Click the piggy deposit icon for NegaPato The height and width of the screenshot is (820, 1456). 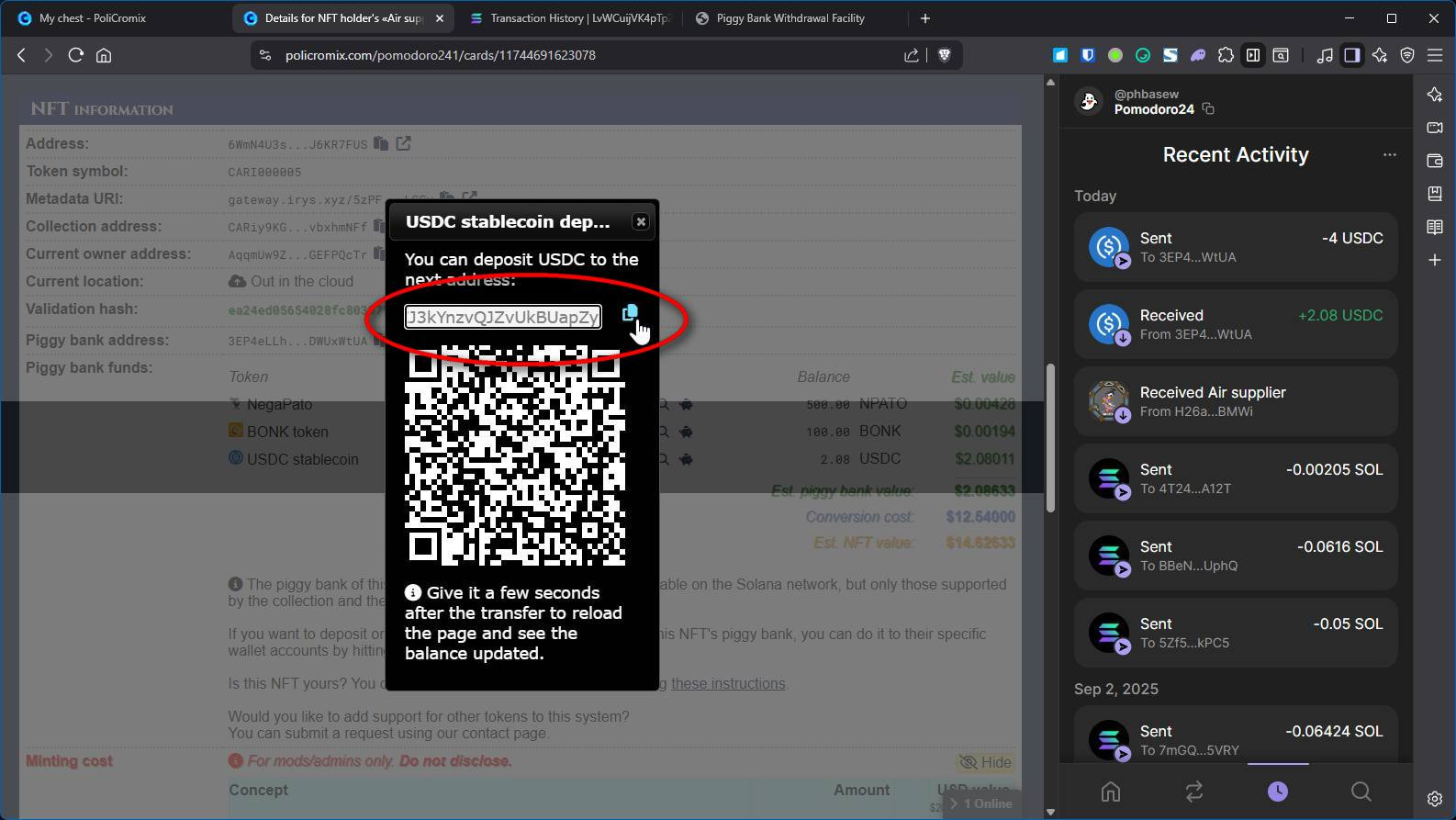pyautogui.click(x=686, y=404)
